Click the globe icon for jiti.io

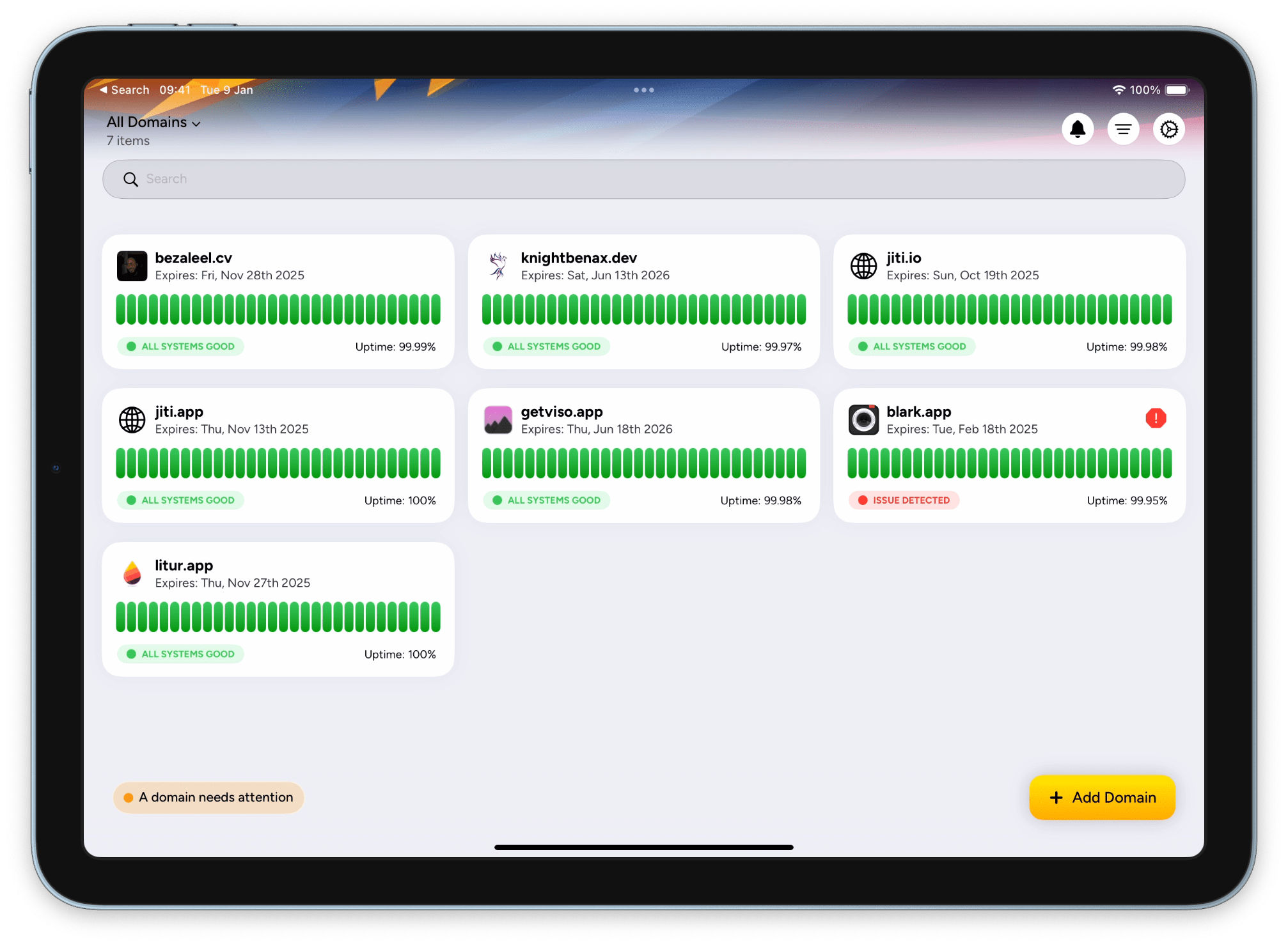click(863, 266)
